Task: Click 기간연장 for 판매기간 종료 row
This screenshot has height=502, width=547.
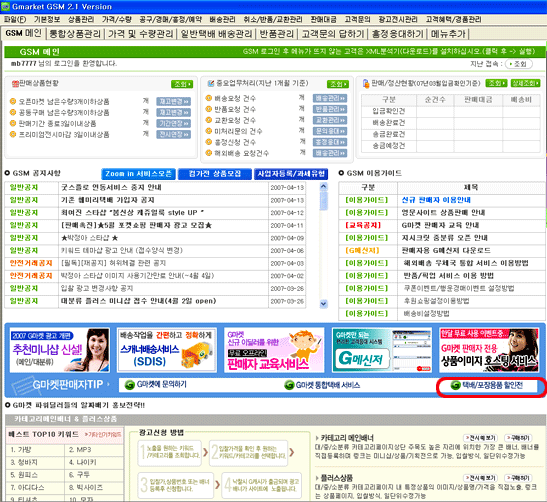Action: (173, 123)
